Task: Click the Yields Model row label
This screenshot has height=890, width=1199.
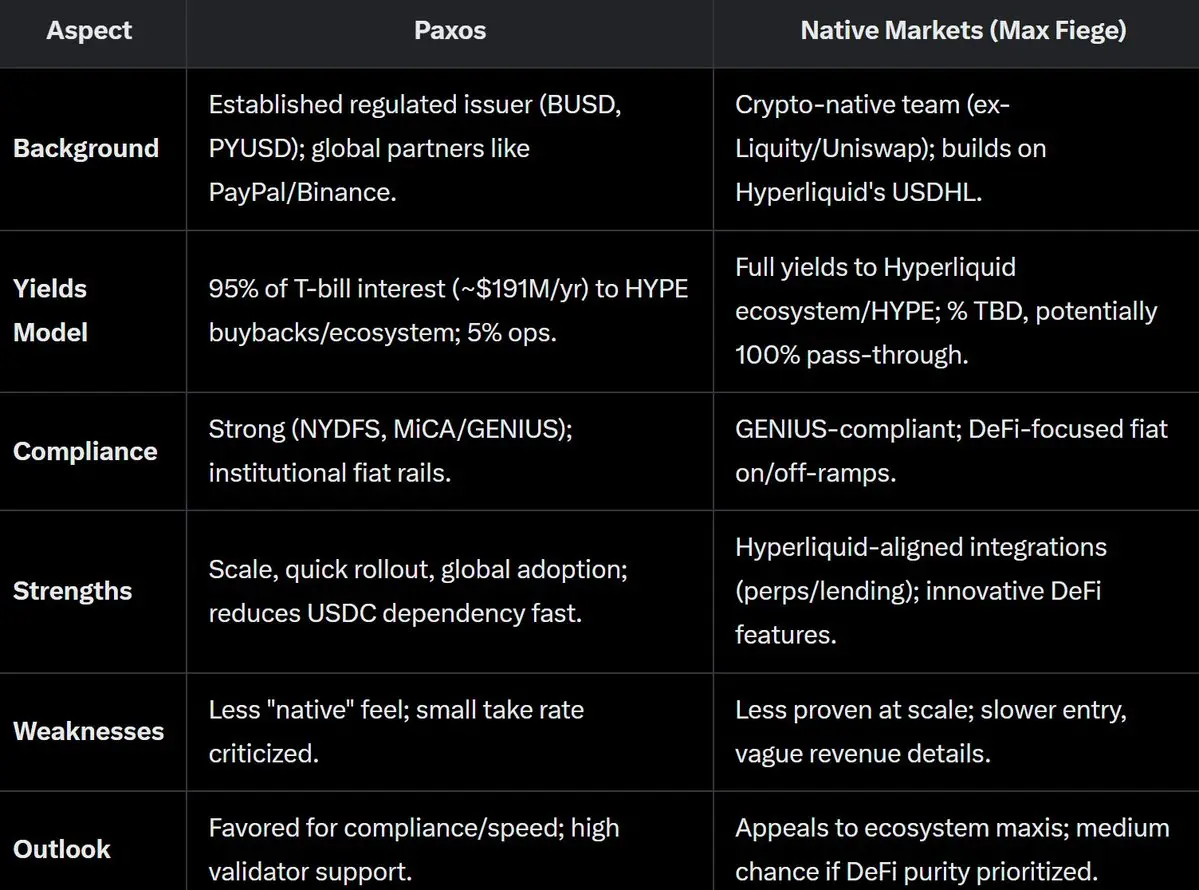Action: pyautogui.click(x=50, y=310)
